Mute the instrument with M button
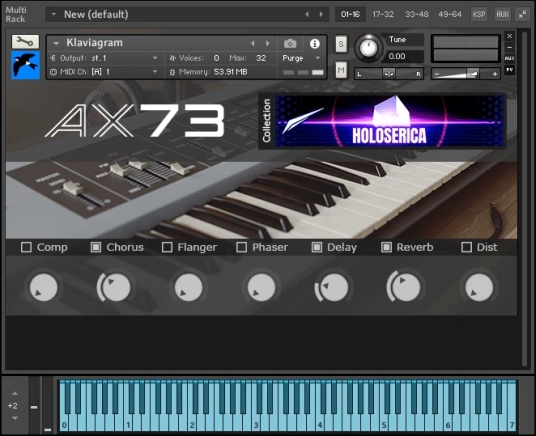Viewport: 536px width, 436px height. [x=341, y=70]
